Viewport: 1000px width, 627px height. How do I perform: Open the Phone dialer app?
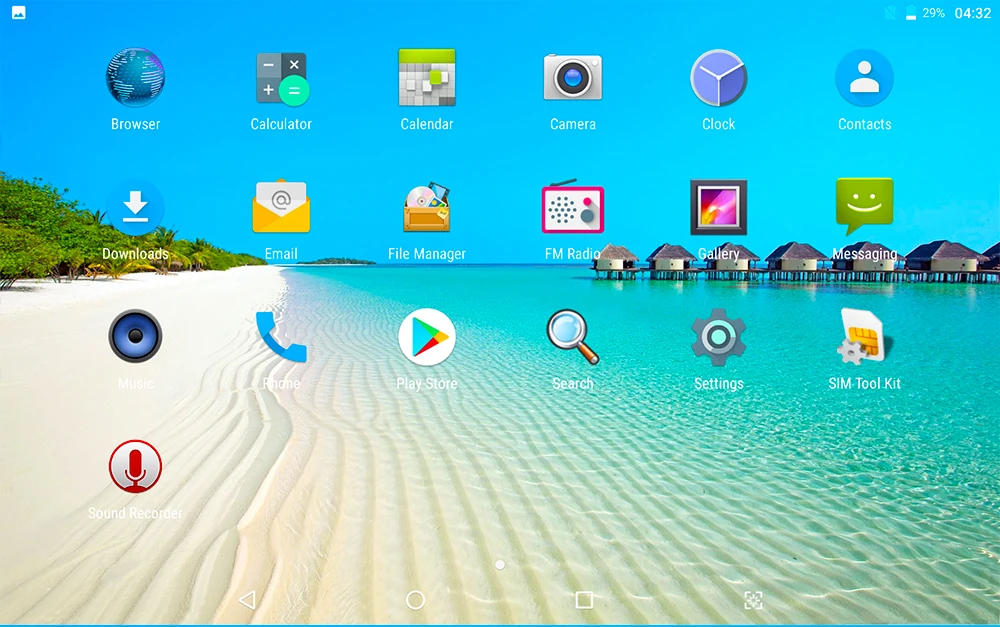point(281,337)
